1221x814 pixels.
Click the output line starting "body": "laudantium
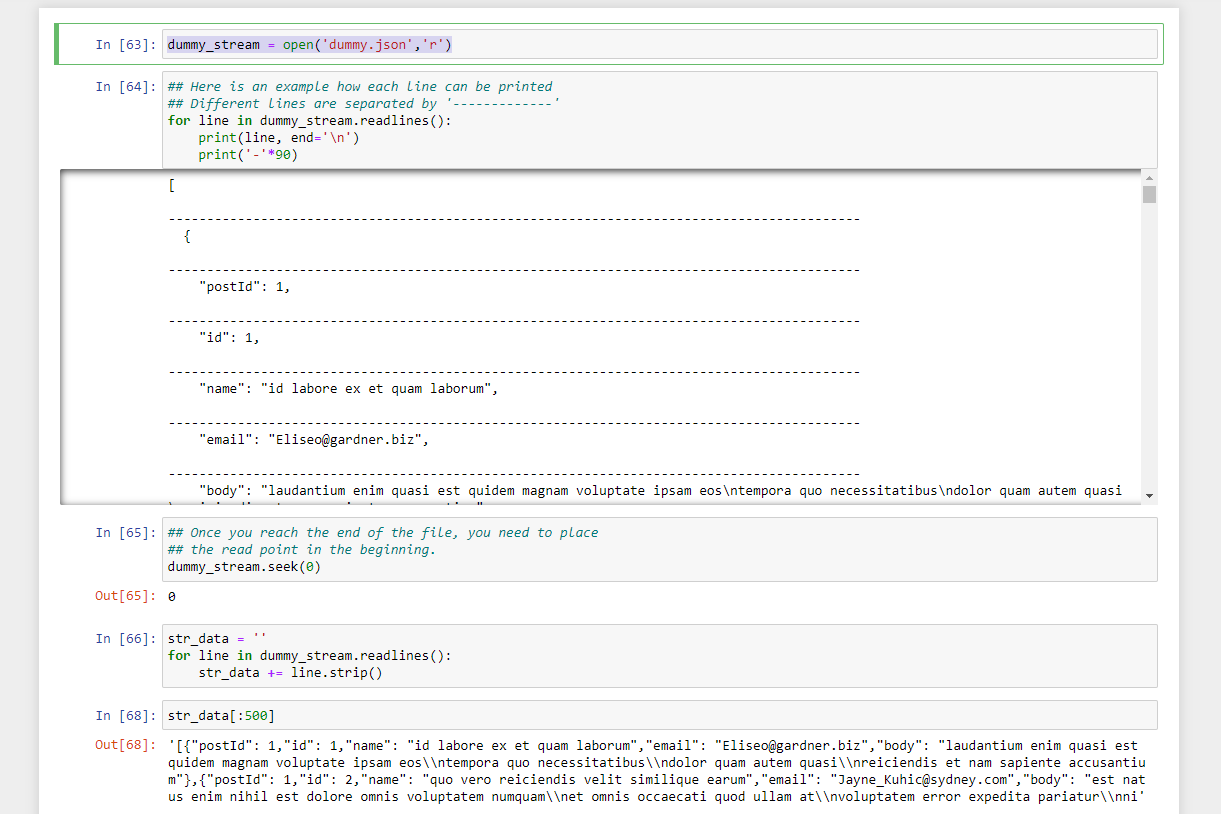tap(660, 491)
